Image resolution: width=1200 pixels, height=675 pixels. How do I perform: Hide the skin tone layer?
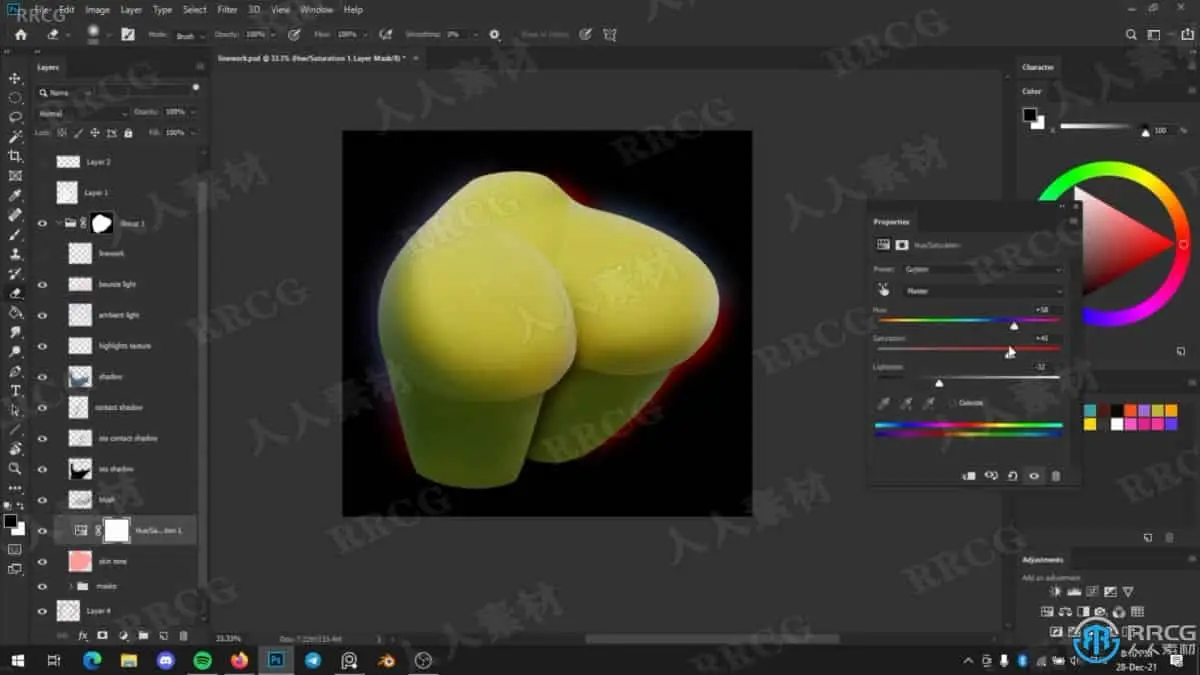click(x=42, y=561)
